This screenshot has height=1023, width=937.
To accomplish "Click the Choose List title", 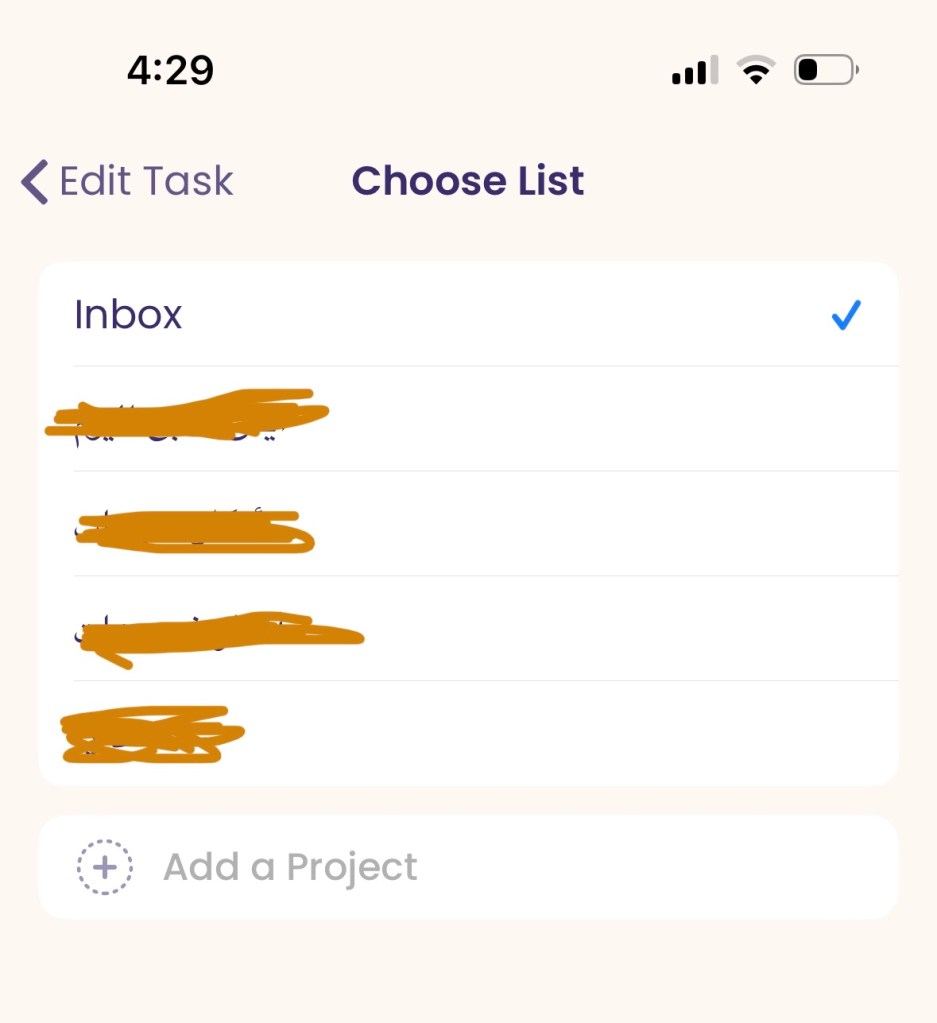I will coord(468,181).
